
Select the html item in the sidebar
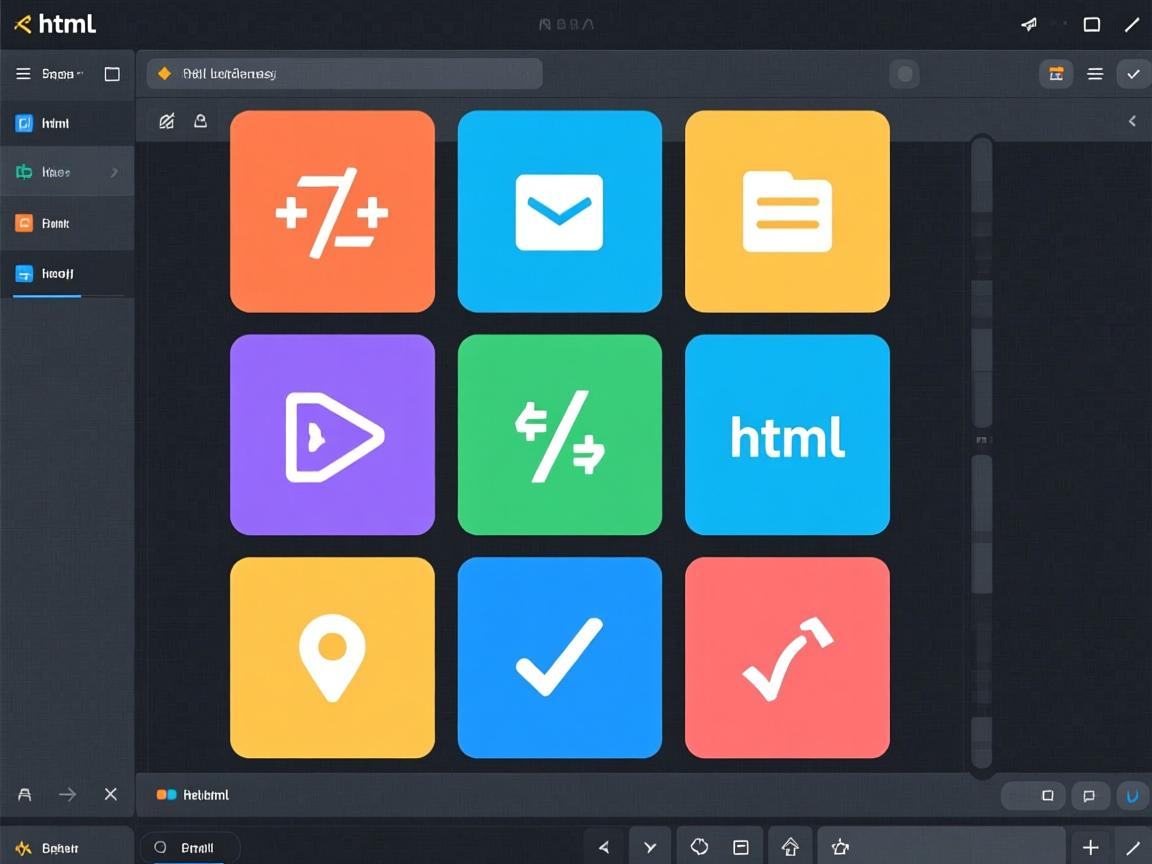(x=56, y=124)
